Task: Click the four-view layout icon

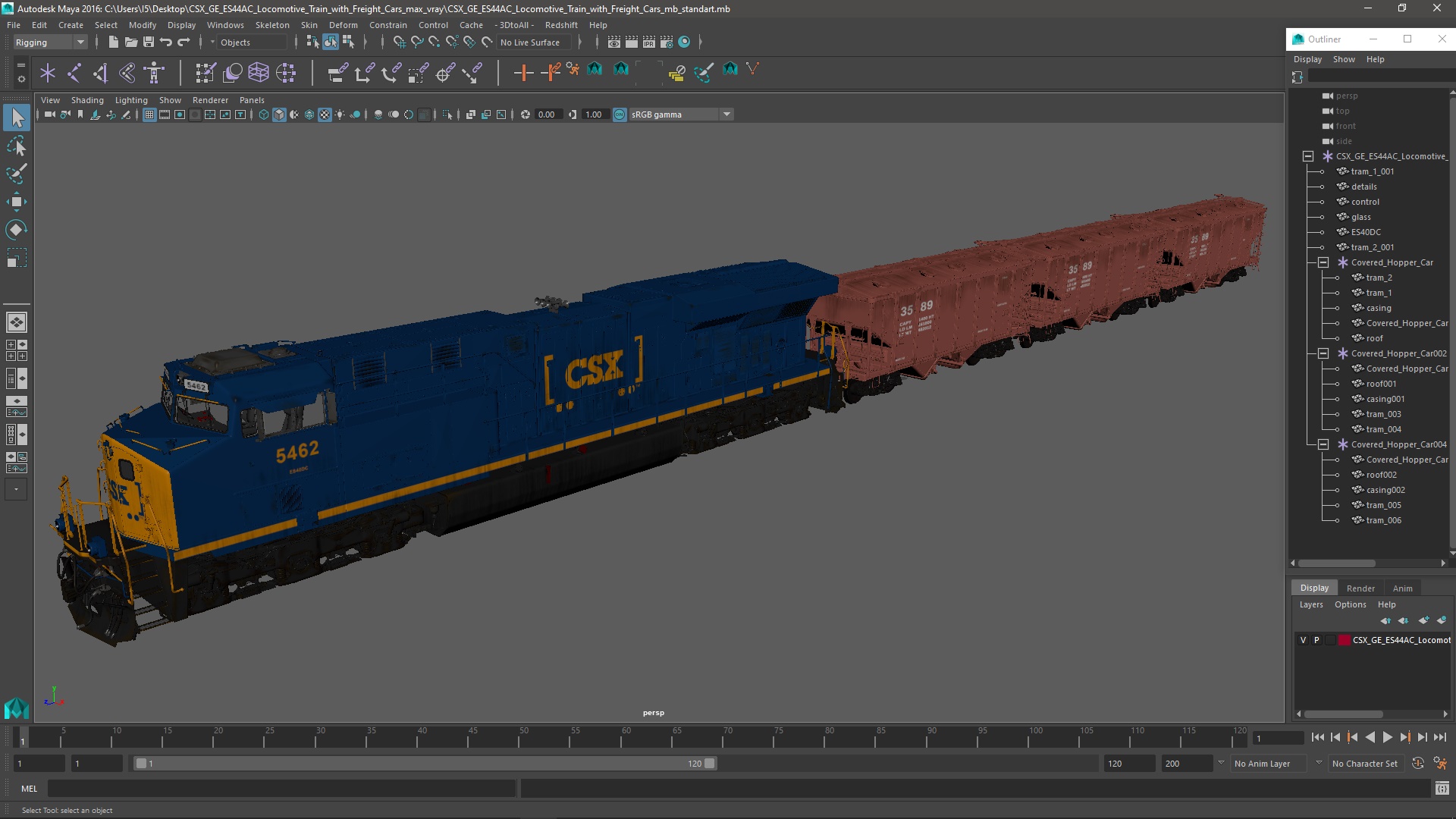Action: (17, 350)
